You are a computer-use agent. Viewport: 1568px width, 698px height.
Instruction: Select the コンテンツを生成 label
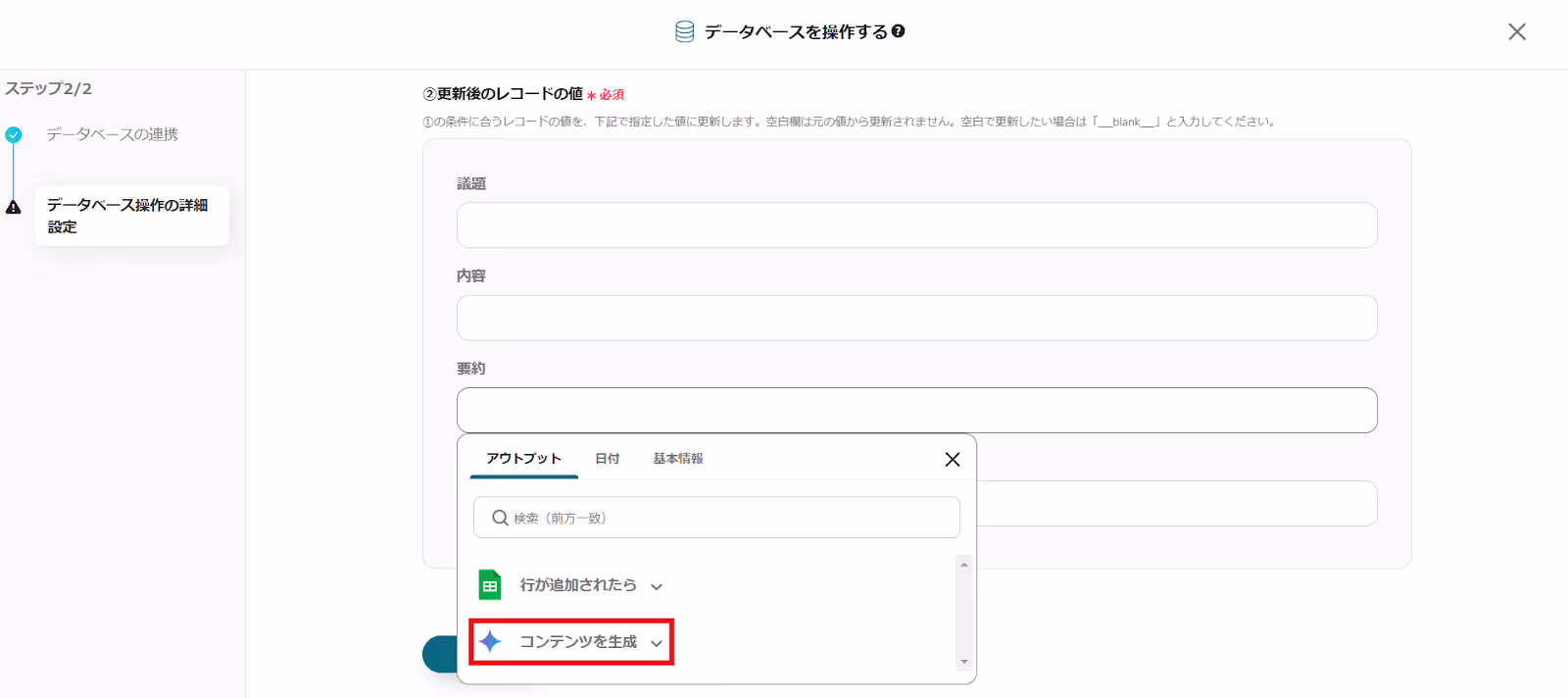578,641
